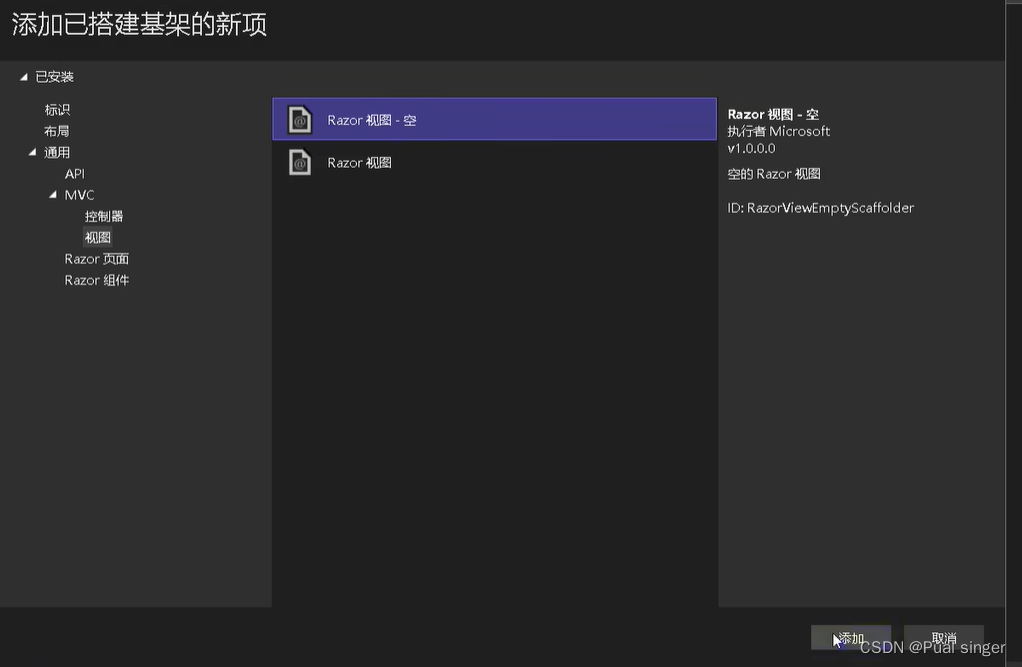Image resolution: width=1022 pixels, height=667 pixels.
Task: Collapse the MVC node arrow
Action: point(53,194)
